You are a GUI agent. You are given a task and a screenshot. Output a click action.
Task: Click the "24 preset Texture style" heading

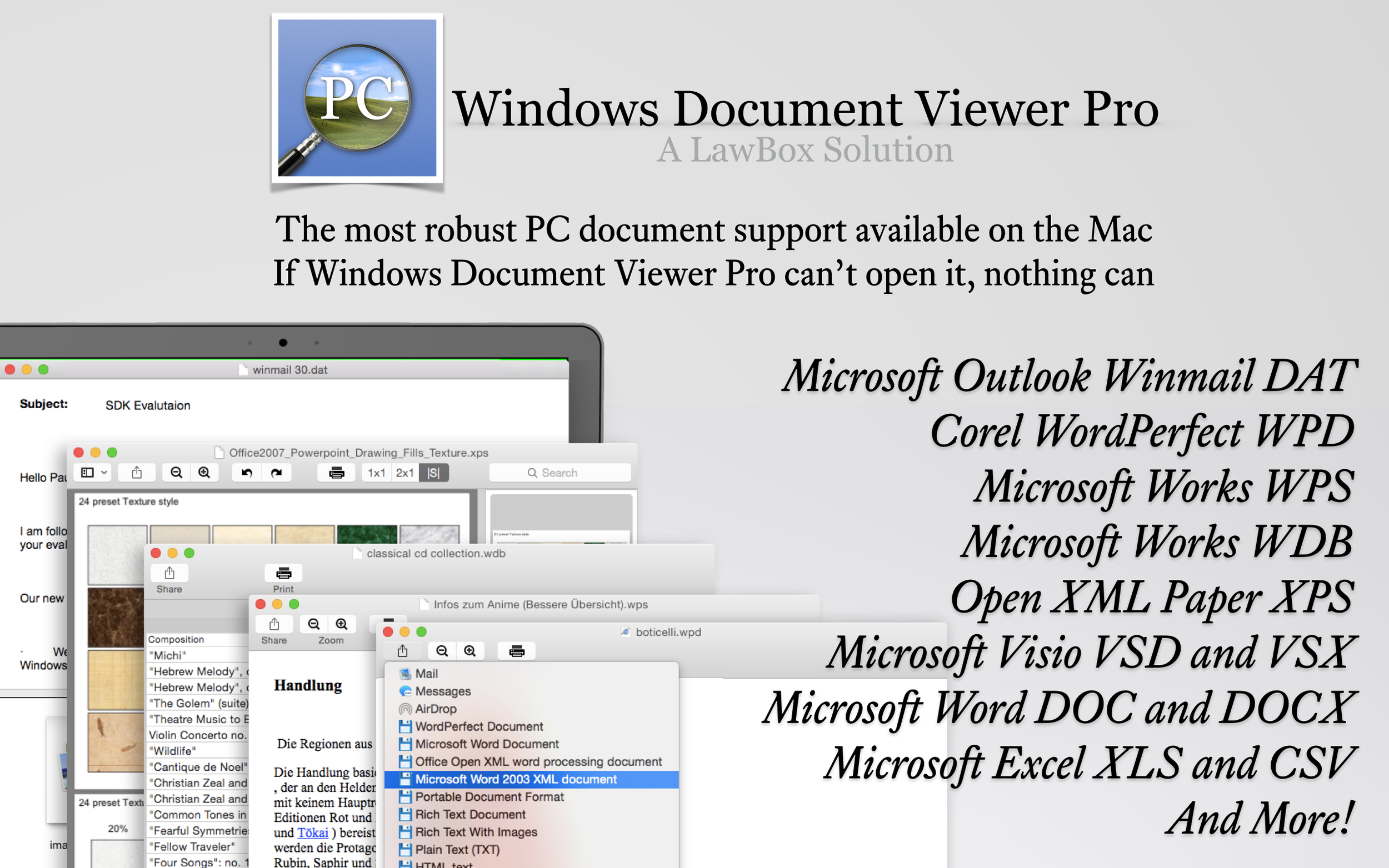pyautogui.click(x=129, y=501)
